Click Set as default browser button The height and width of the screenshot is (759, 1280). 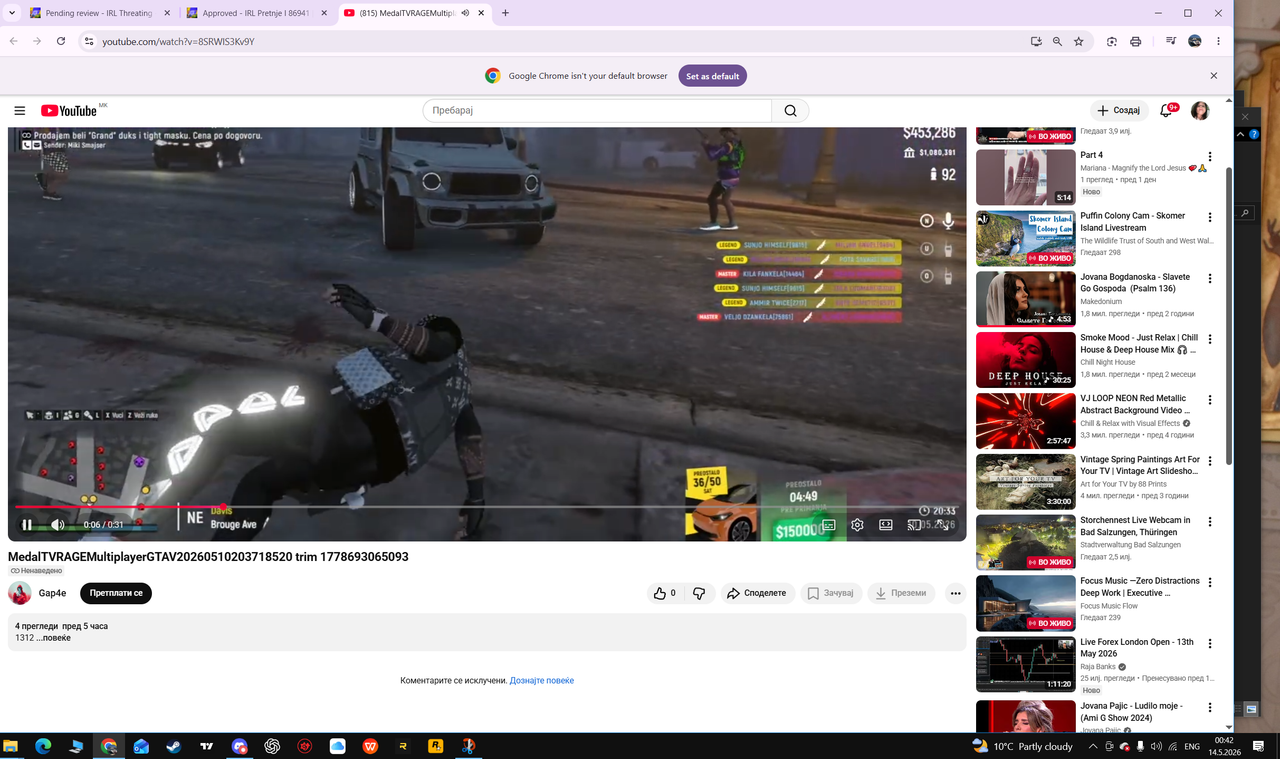[713, 76]
